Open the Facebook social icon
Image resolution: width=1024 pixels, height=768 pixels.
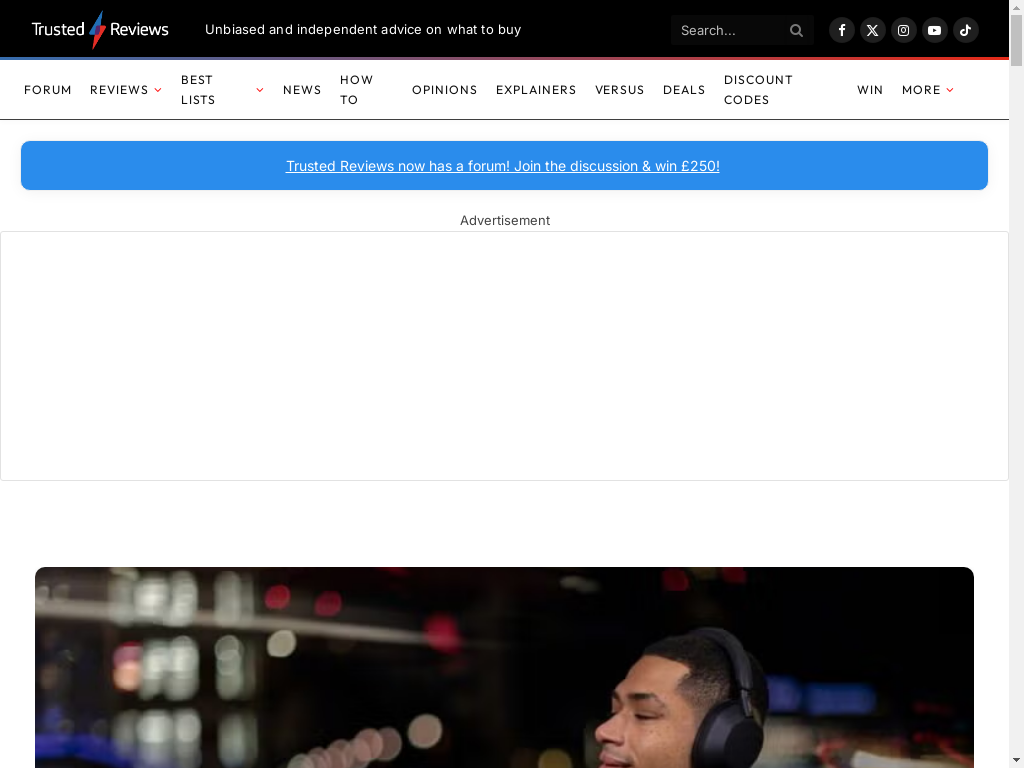(842, 30)
